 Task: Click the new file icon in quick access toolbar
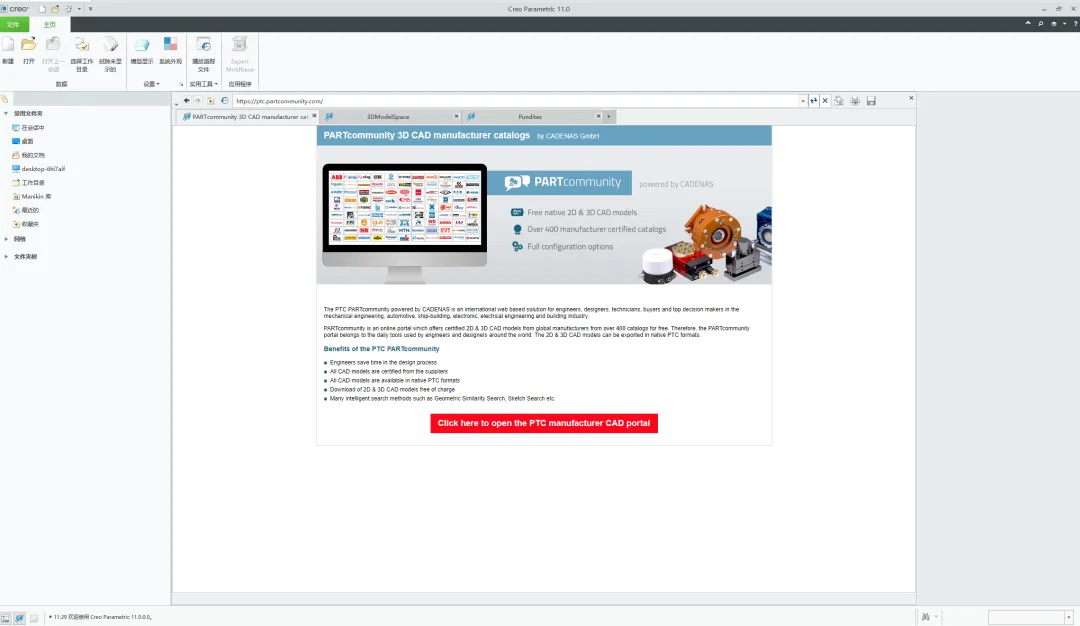click(x=43, y=9)
